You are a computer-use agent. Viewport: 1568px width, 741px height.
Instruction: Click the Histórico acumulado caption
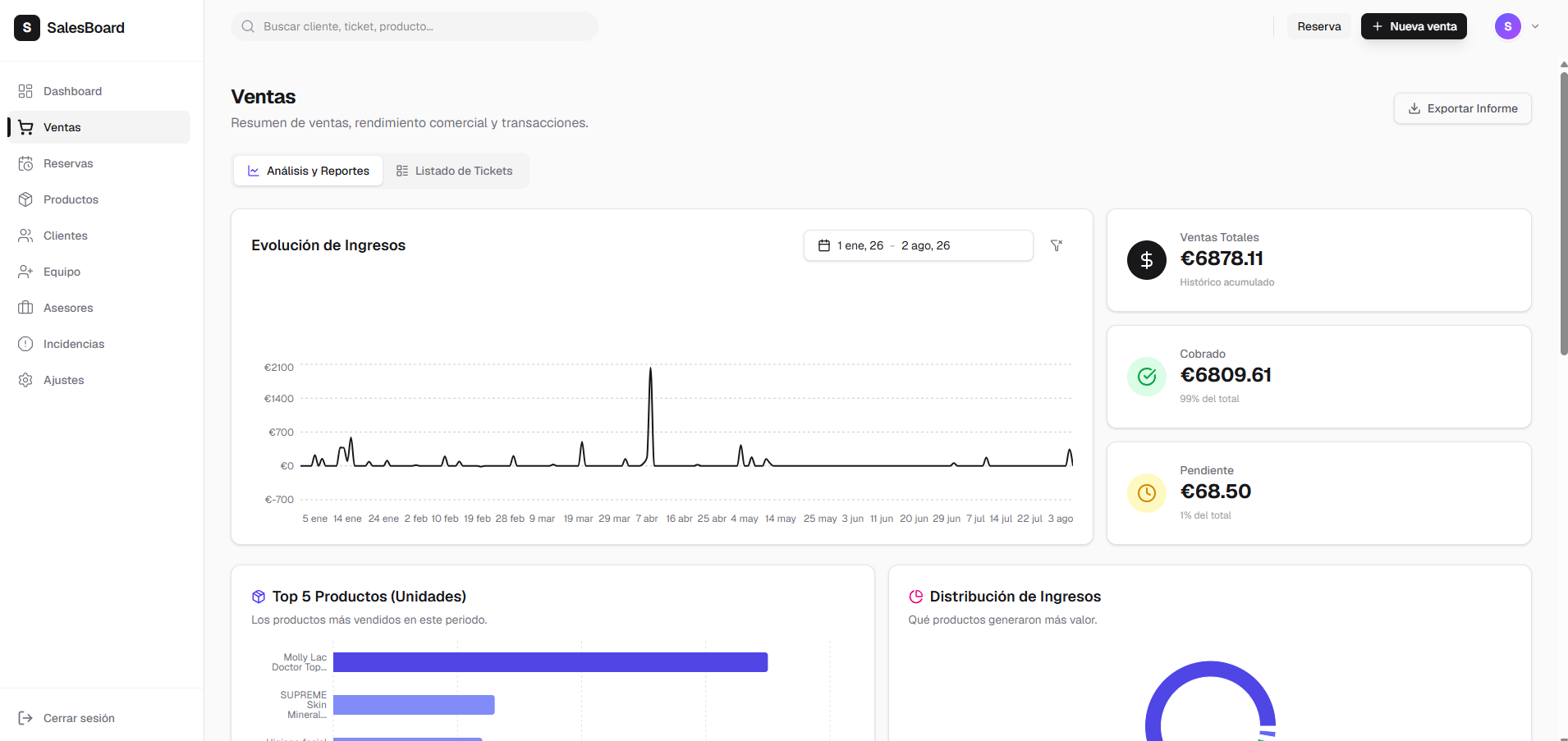[1227, 282]
